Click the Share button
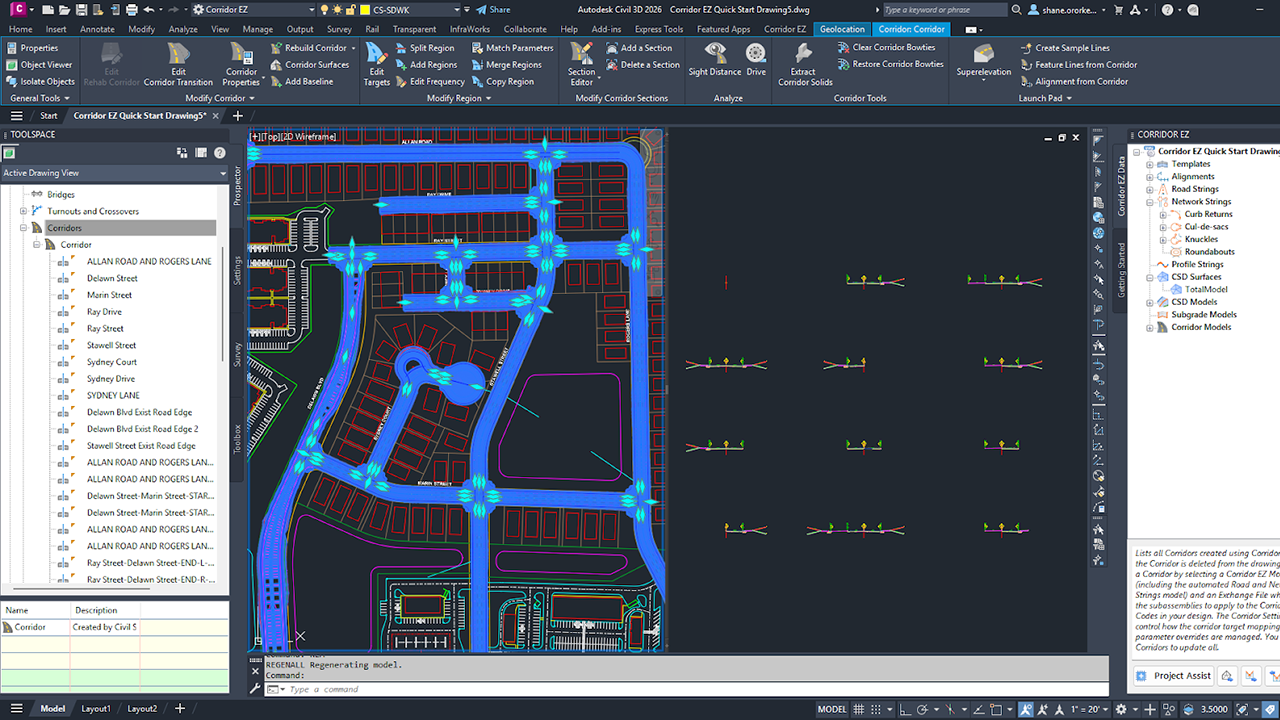 coord(491,9)
